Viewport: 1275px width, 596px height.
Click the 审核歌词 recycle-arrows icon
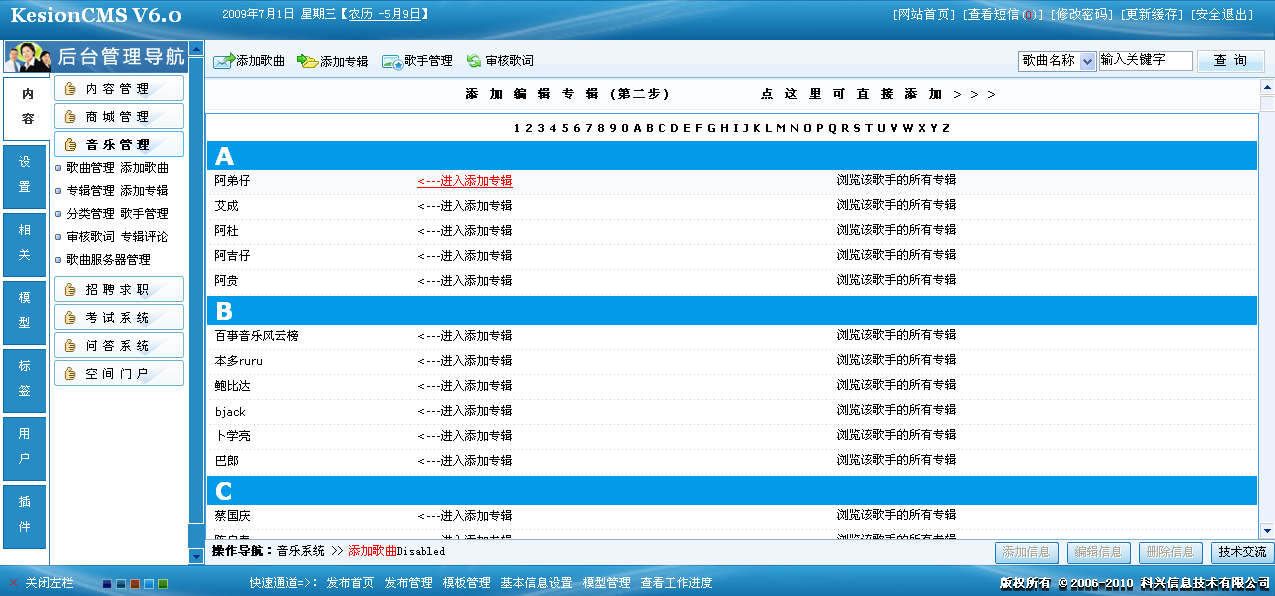coord(474,60)
